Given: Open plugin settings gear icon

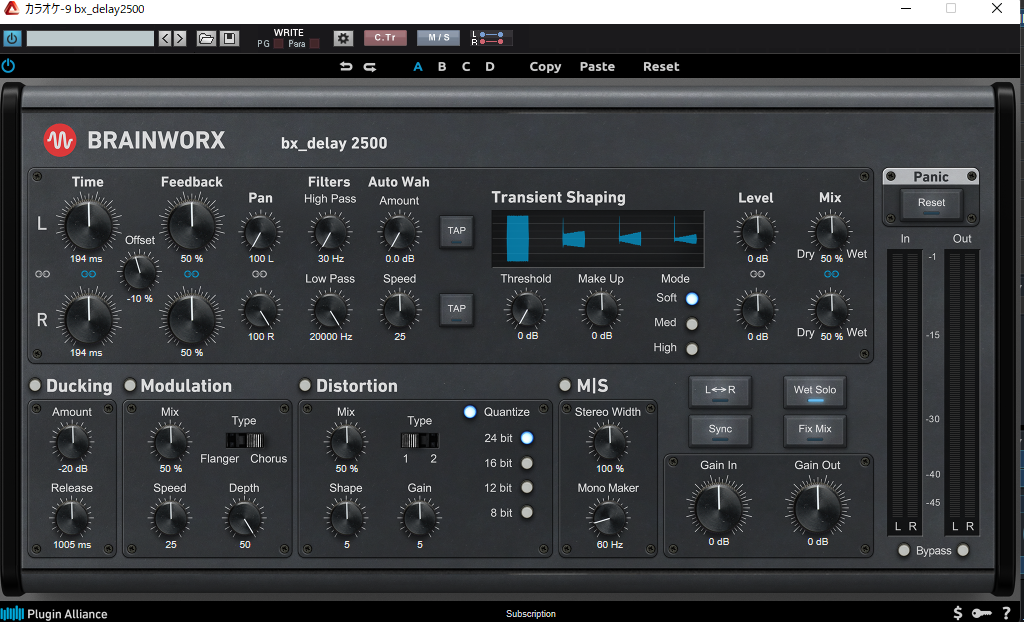Looking at the screenshot, I should [343, 39].
